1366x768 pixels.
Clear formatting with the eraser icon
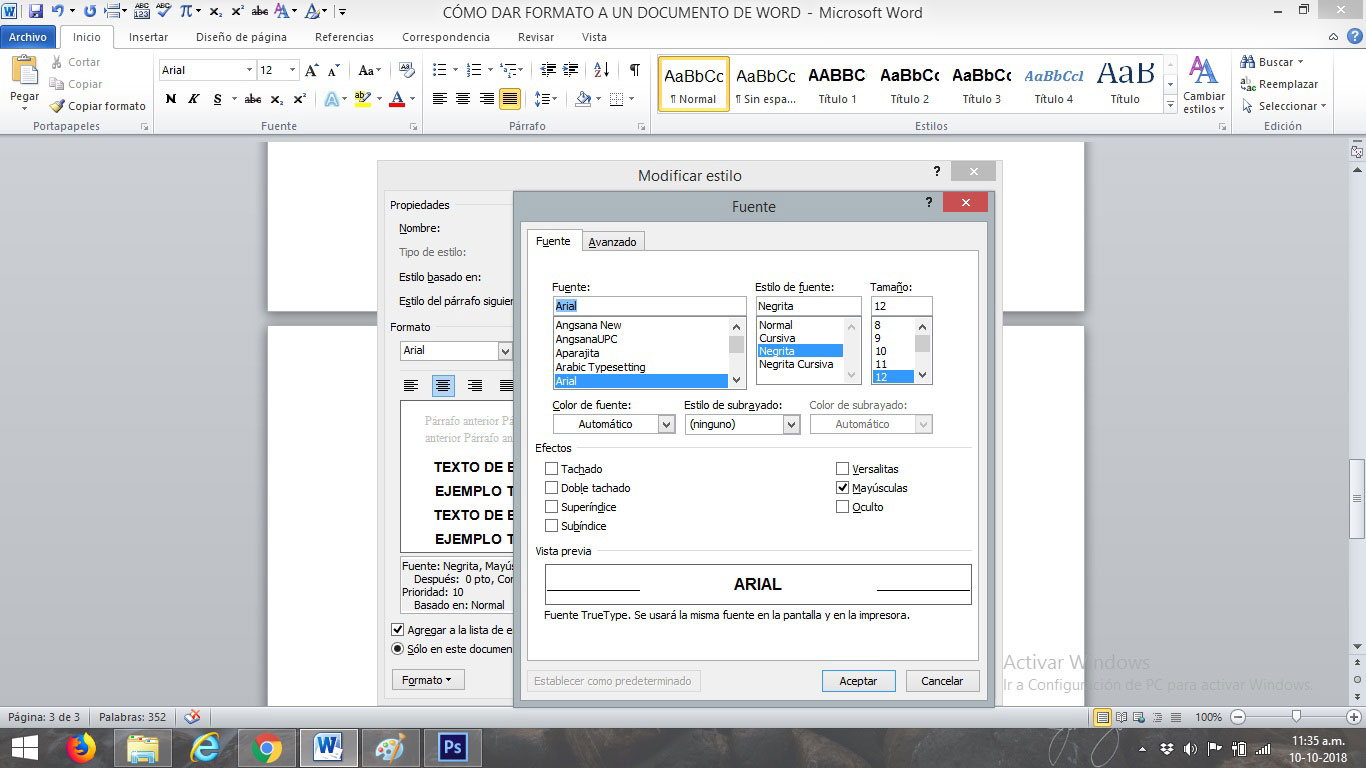406,70
